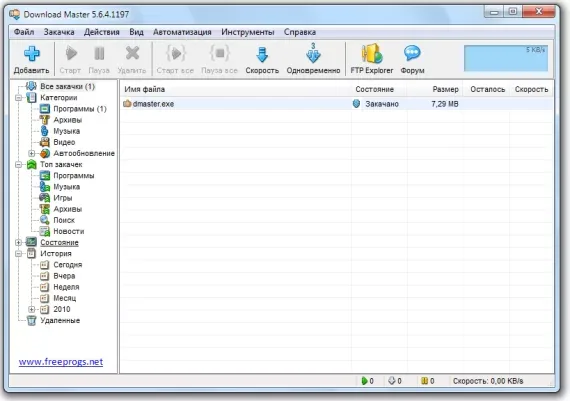Select the Программы (1) category icon
The height and width of the screenshot is (401, 570).
[45, 109]
